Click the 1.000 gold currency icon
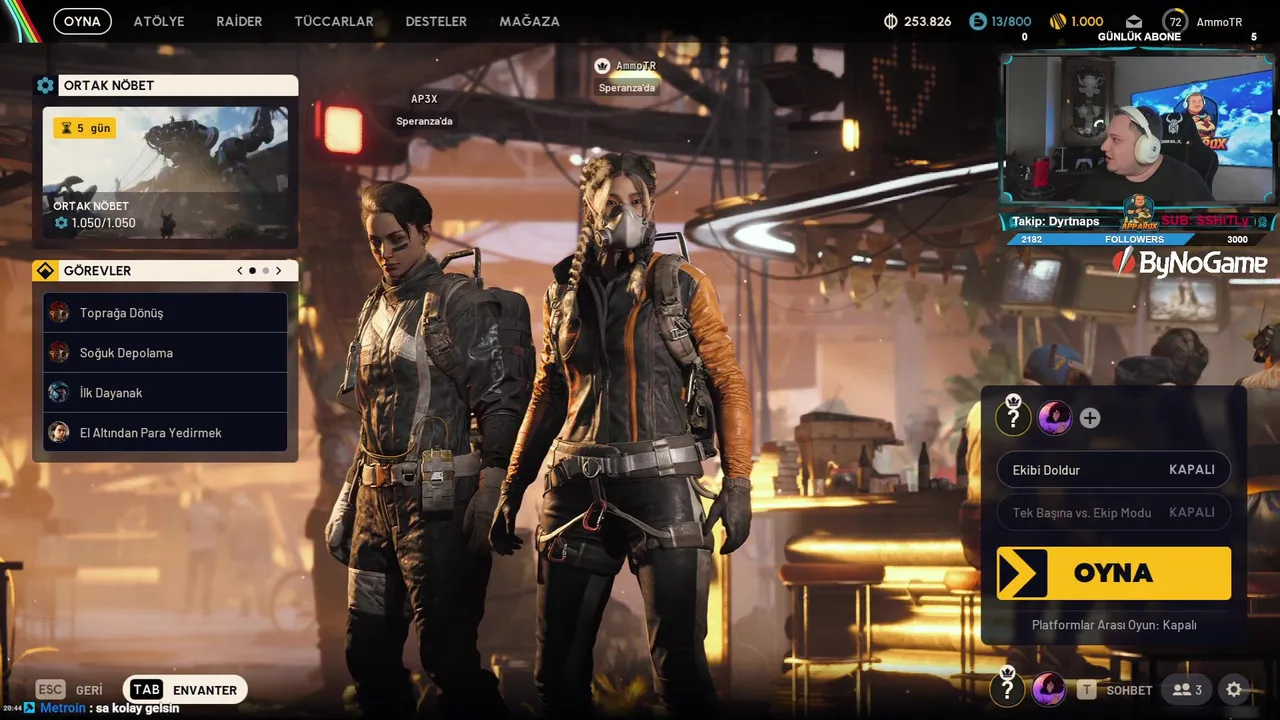This screenshot has width=1280, height=720. click(1058, 21)
